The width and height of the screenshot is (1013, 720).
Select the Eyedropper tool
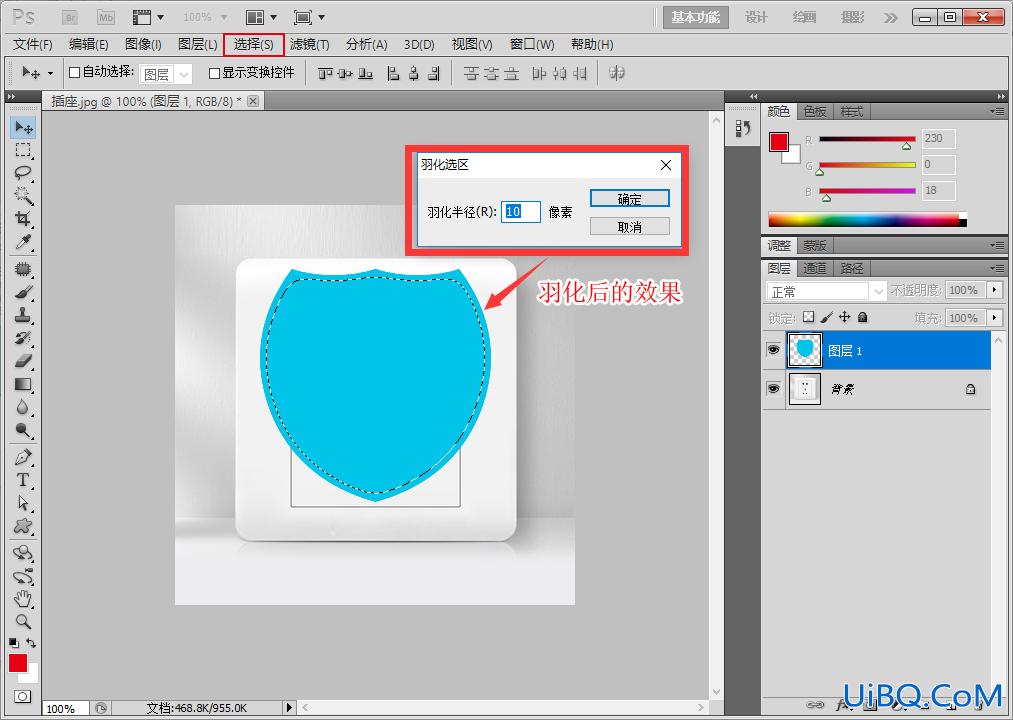tap(23, 242)
